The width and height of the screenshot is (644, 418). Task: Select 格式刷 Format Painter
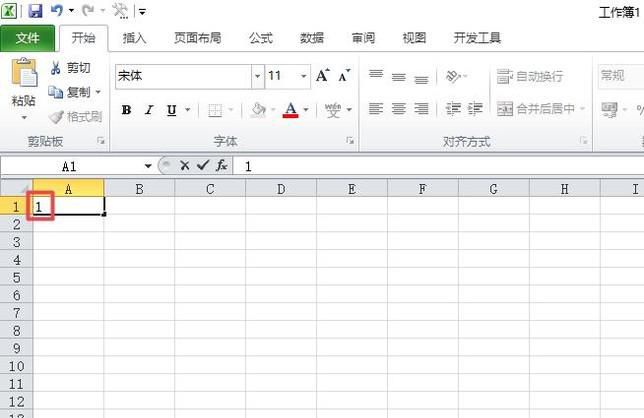click(75, 117)
